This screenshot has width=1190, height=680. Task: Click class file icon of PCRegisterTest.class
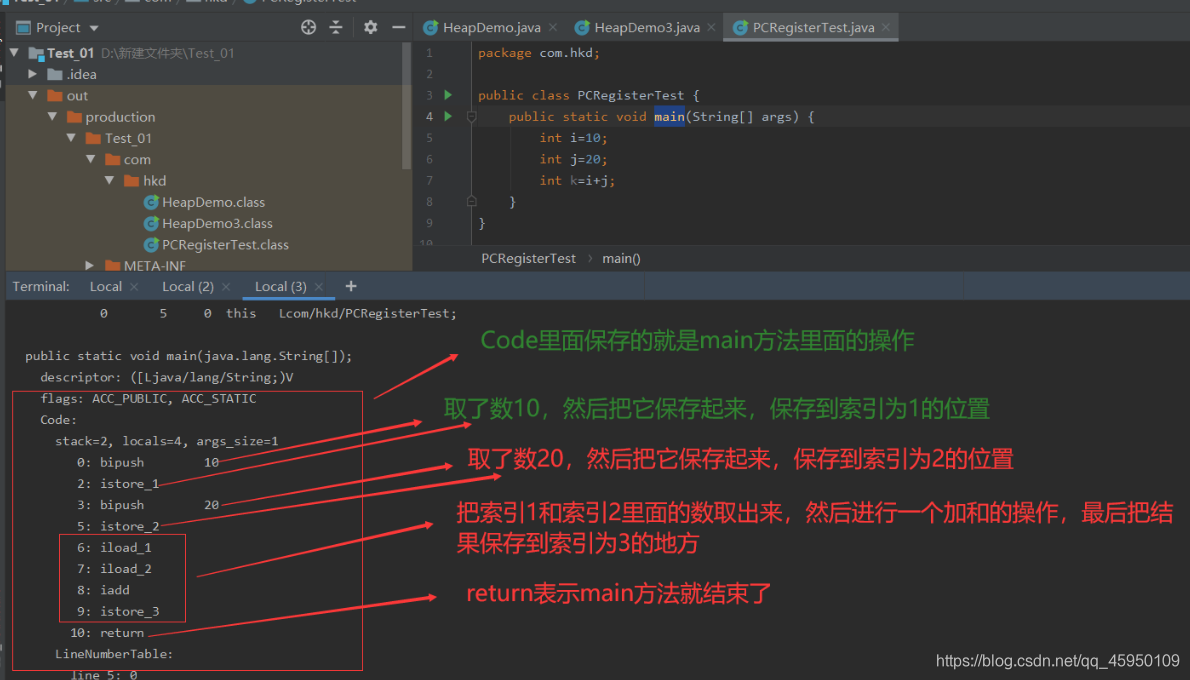[151, 244]
